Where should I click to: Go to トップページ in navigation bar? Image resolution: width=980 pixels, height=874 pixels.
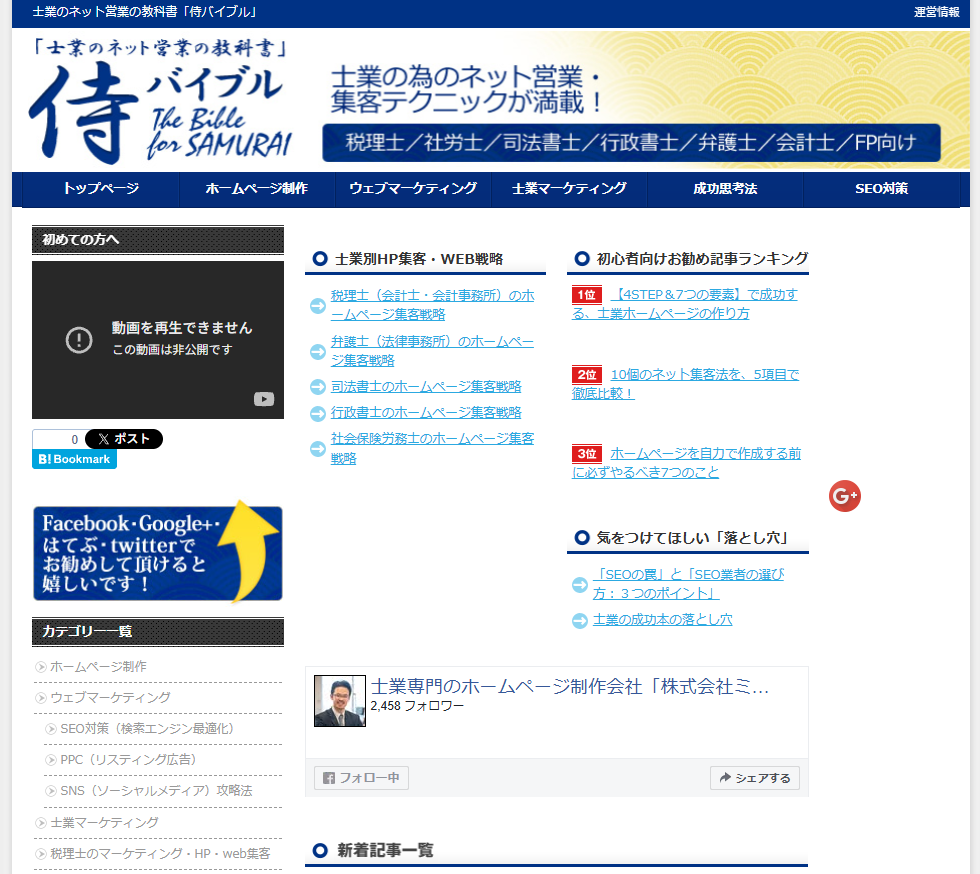click(101, 189)
